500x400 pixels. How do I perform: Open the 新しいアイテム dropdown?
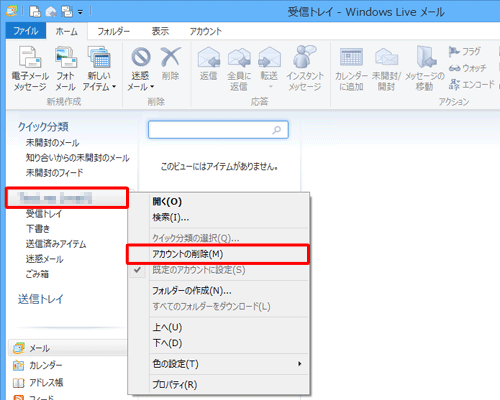pyautogui.click(x=99, y=69)
